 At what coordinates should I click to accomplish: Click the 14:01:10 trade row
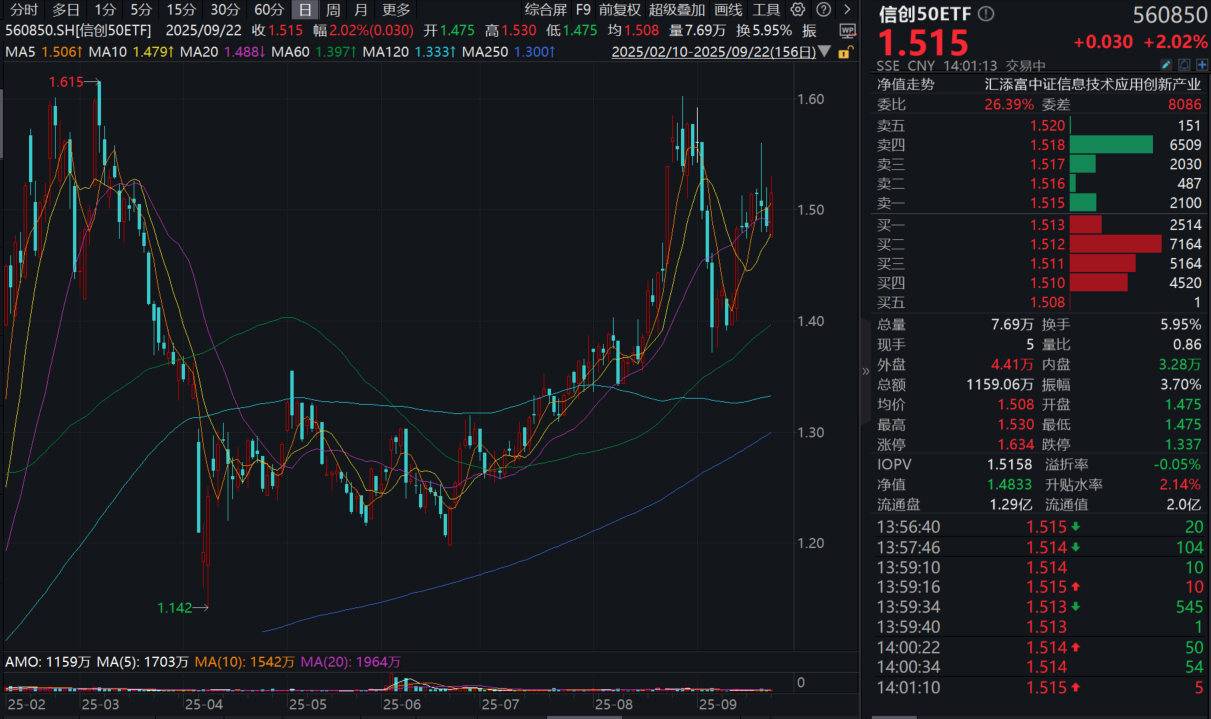click(1040, 687)
